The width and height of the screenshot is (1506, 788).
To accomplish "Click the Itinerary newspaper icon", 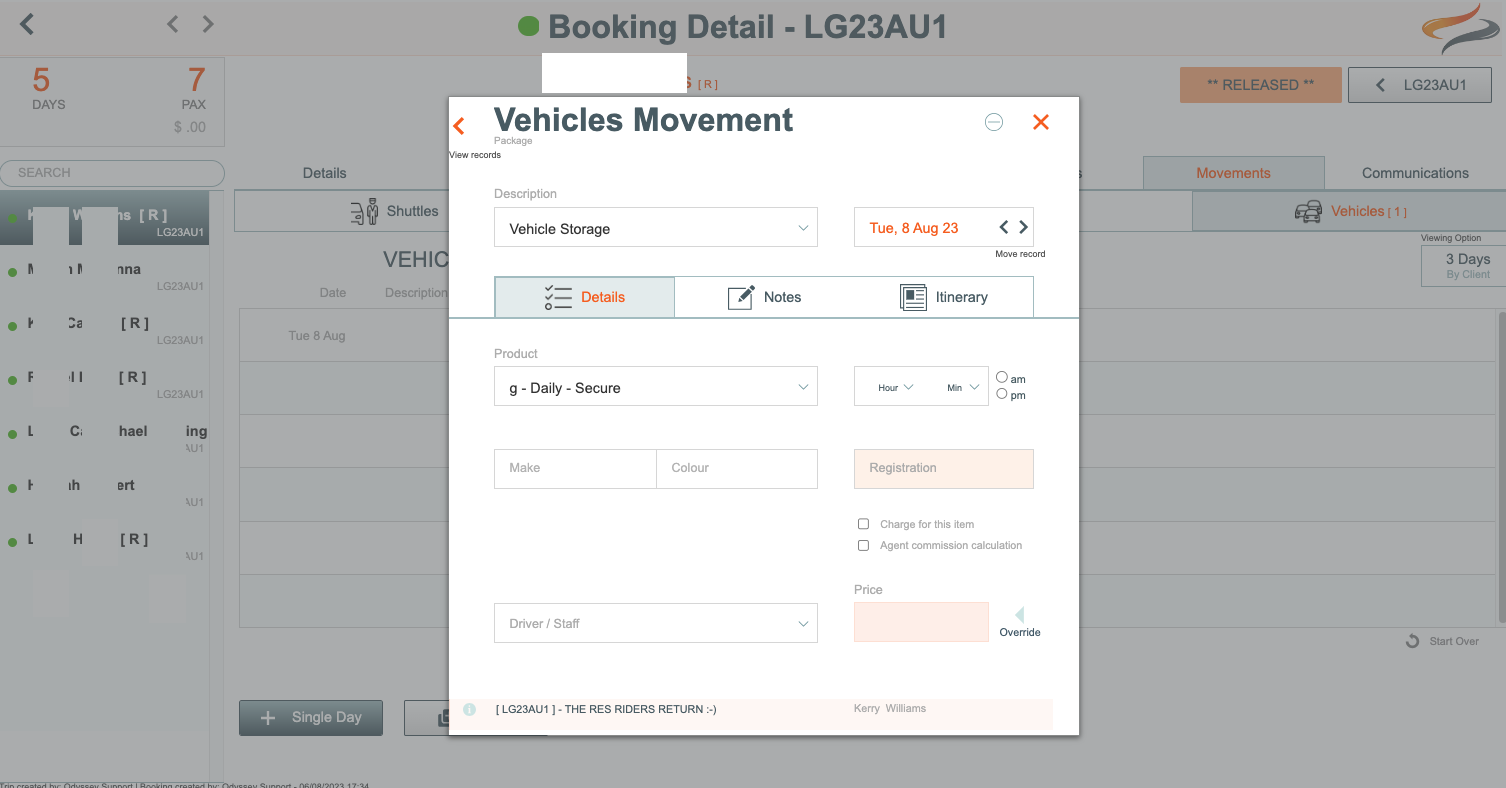I will pos(913,297).
